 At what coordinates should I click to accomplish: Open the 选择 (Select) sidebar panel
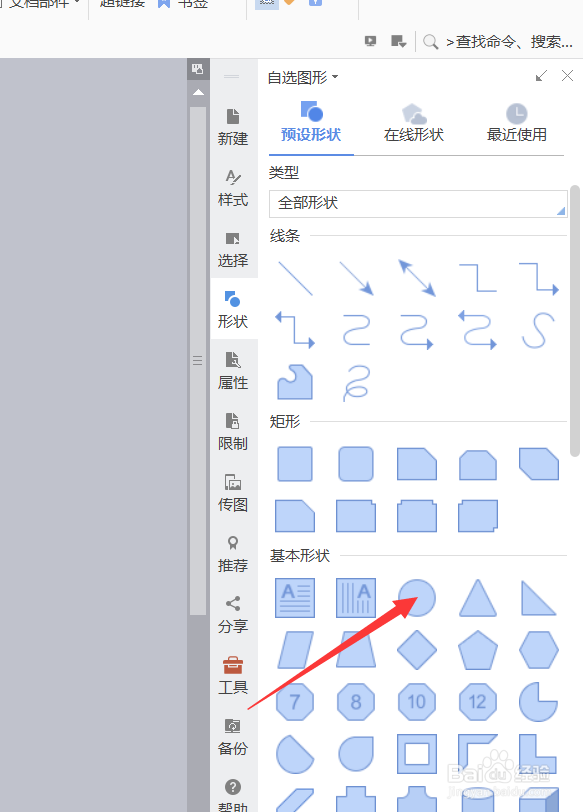[233, 249]
